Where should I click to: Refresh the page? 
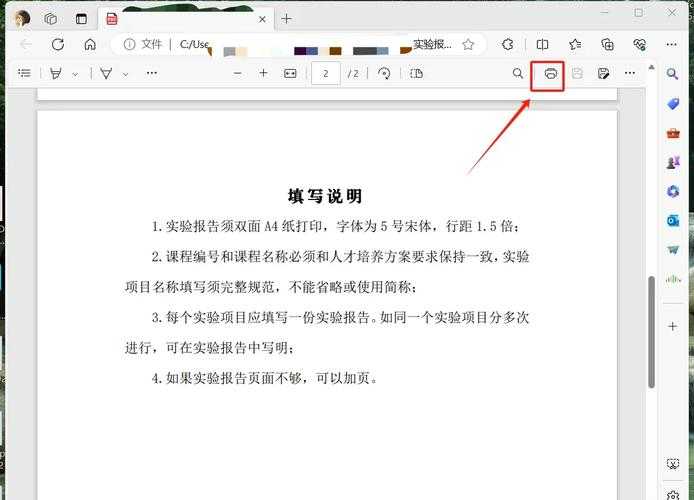(58, 44)
